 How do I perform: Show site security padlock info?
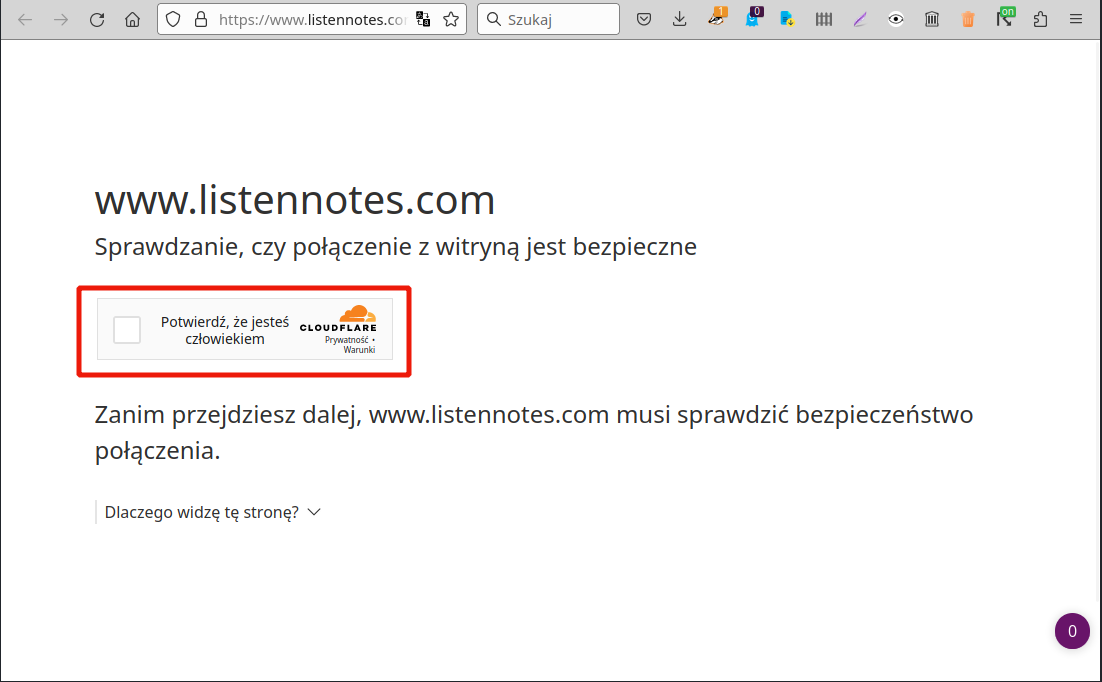point(200,19)
